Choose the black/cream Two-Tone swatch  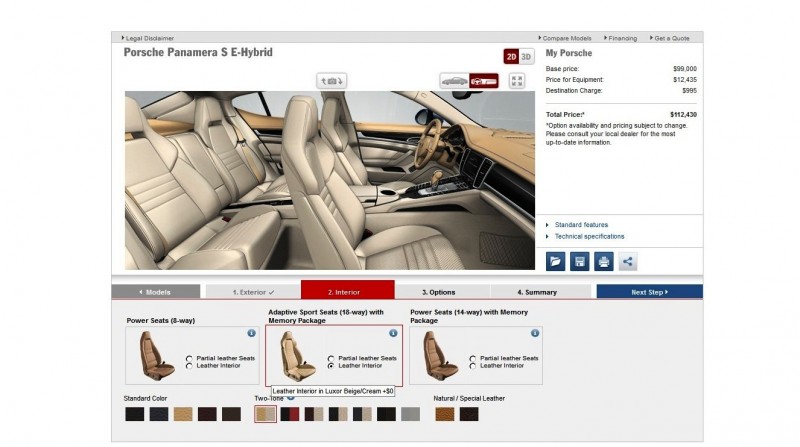(338, 414)
